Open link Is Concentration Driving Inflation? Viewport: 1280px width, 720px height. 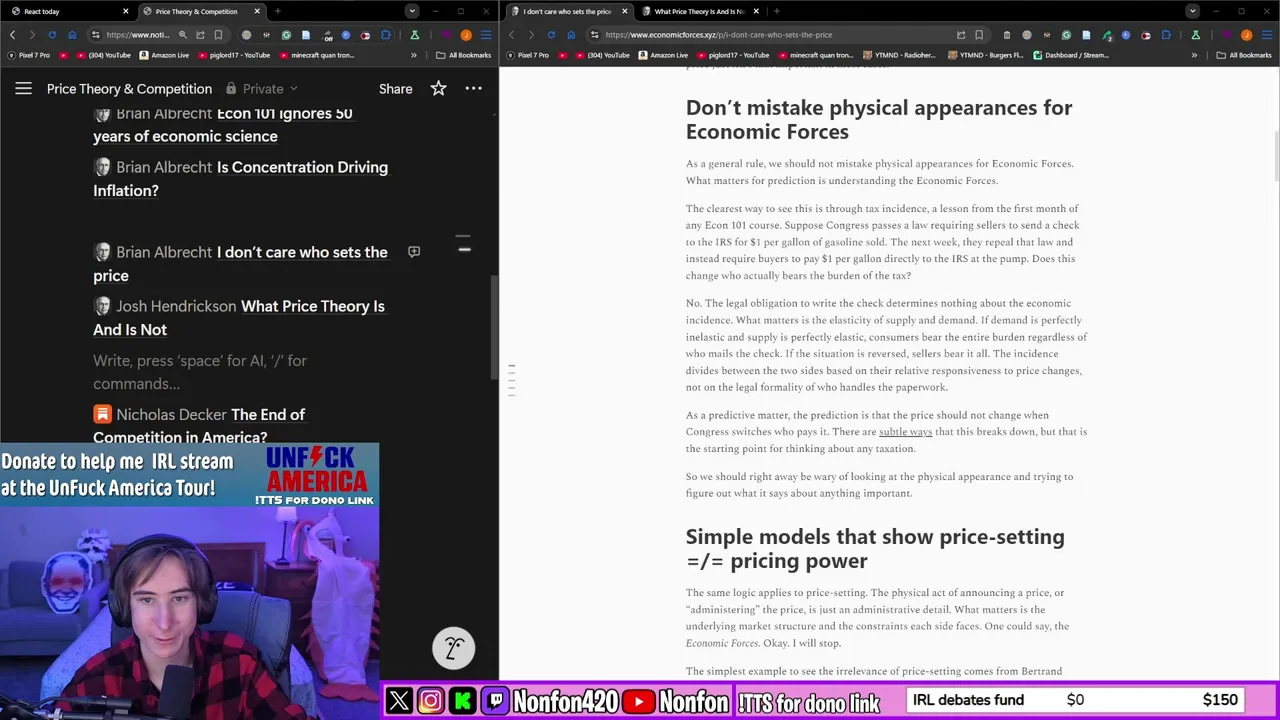(240, 179)
